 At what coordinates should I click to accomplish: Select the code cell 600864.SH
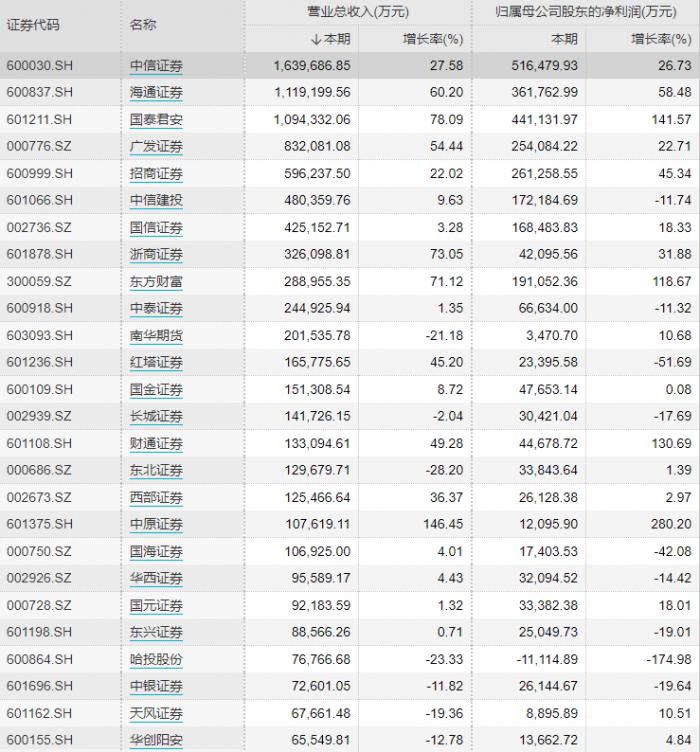coord(40,659)
